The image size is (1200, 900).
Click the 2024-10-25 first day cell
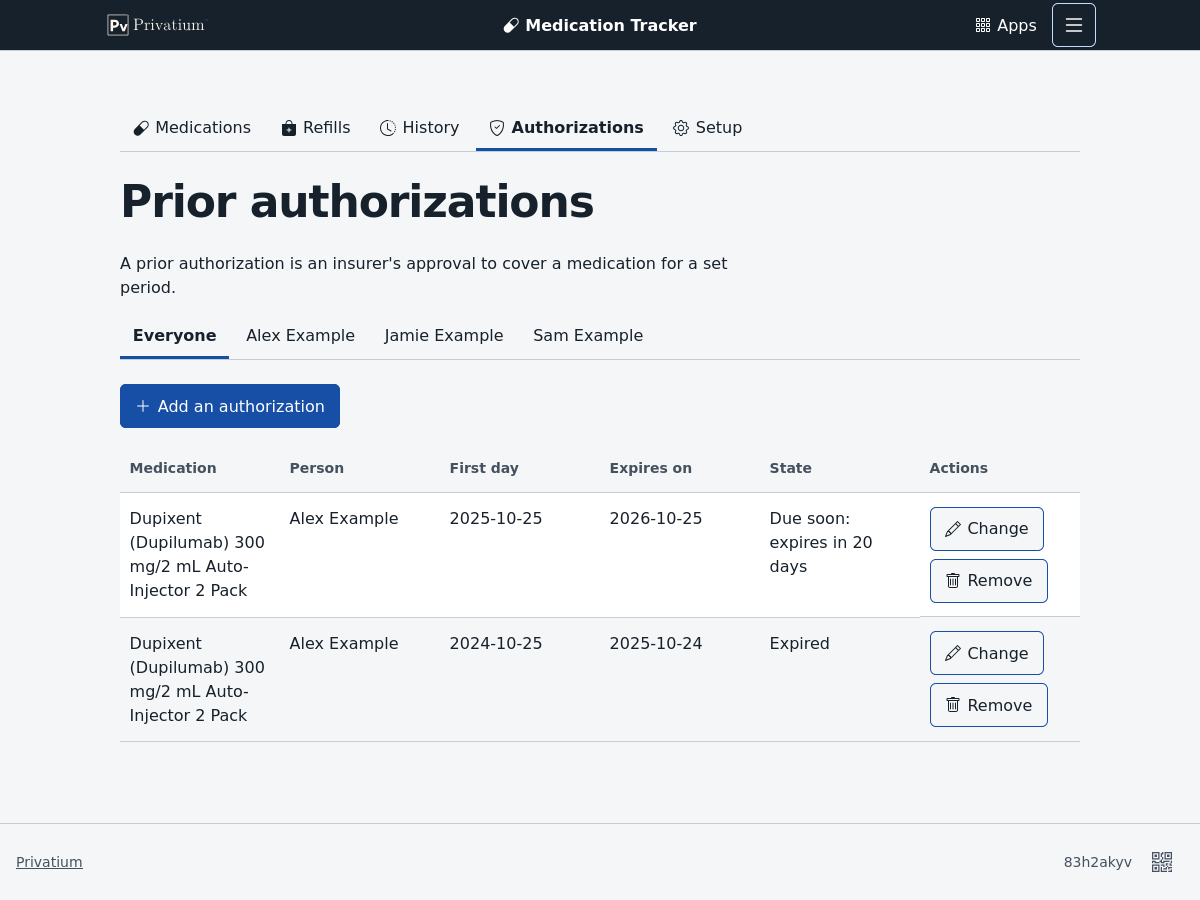pos(496,644)
